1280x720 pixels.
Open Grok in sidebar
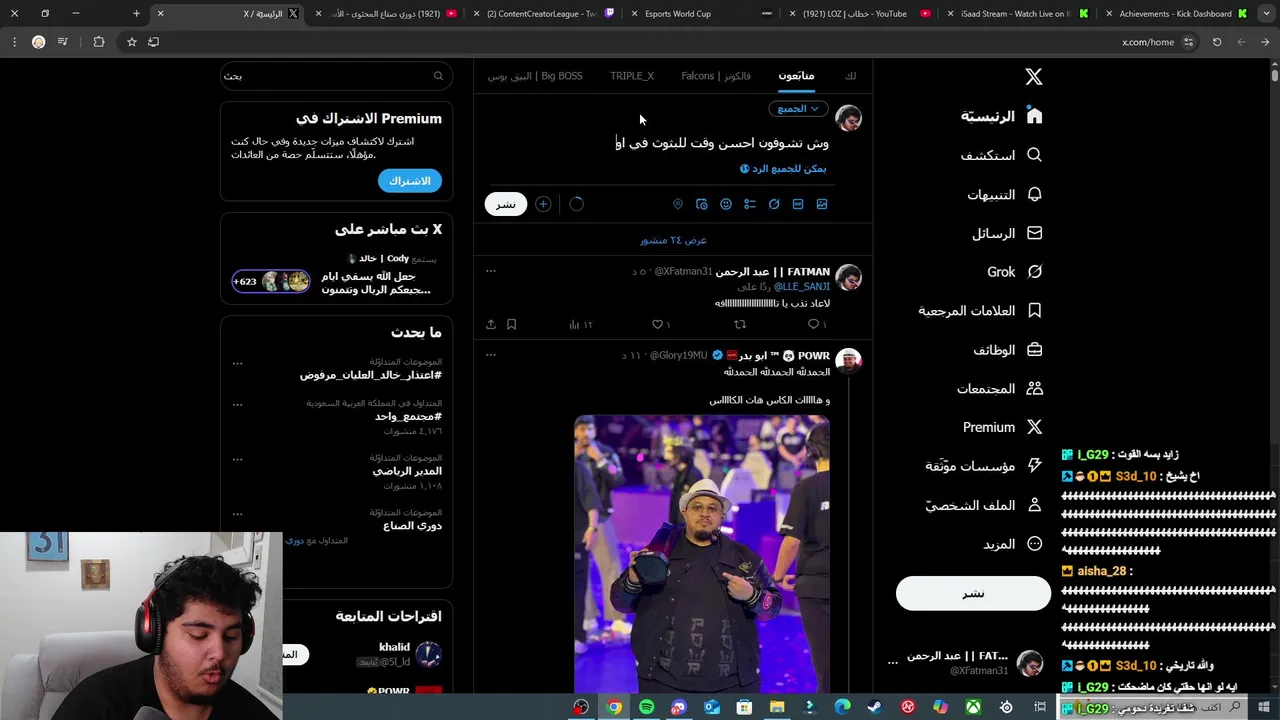pyautogui.click(x=1015, y=272)
